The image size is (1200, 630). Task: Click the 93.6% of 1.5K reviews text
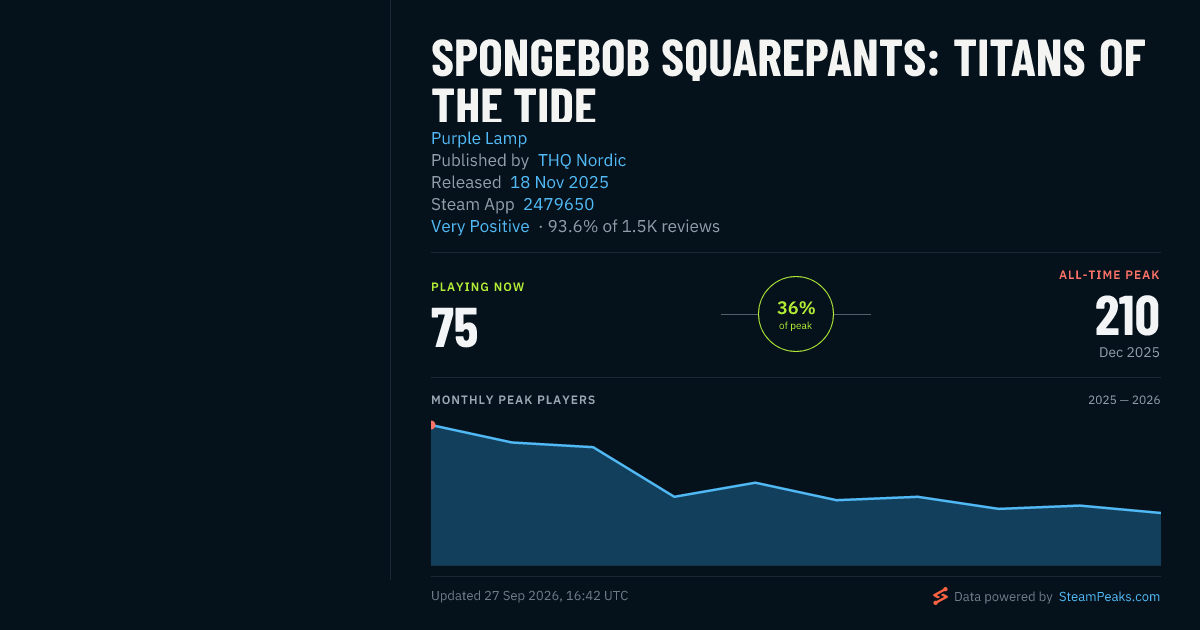tap(634, 226)
